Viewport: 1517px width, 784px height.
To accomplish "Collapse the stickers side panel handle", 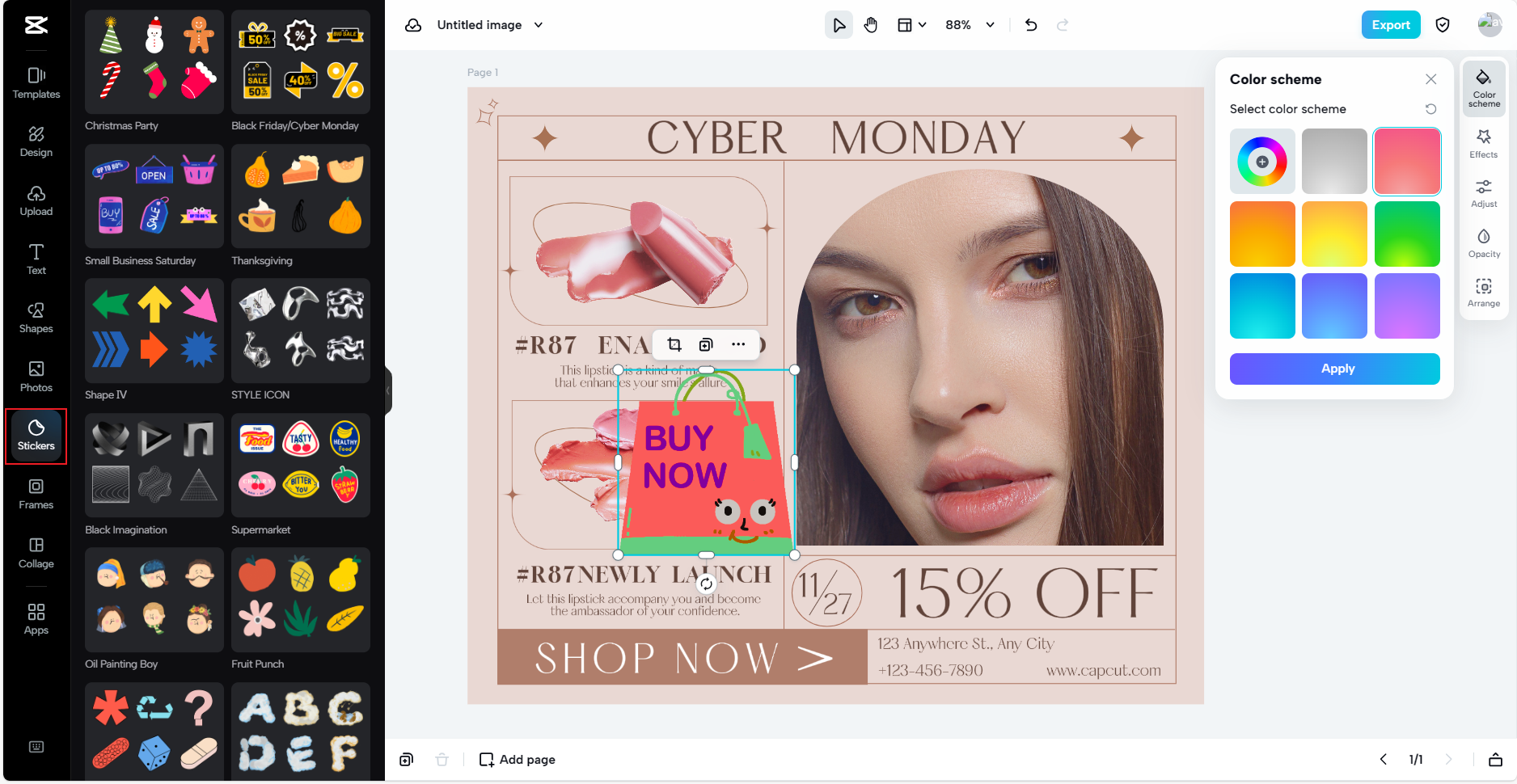I will (388, 390).
